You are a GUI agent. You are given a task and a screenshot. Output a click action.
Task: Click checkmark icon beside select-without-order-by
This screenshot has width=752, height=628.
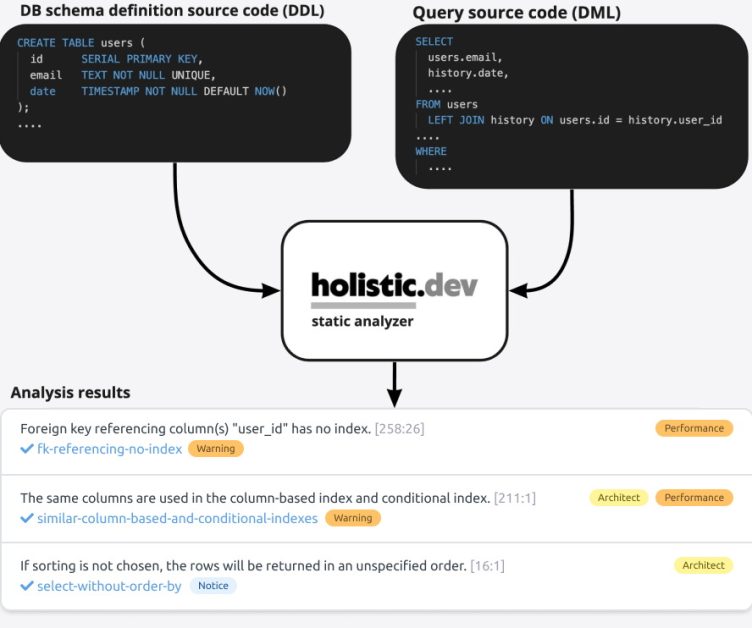click(27, 586)
